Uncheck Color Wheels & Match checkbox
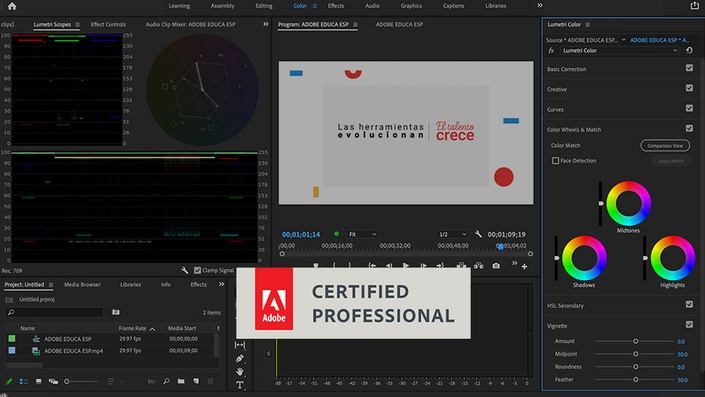705x397 pixels. 689,128
